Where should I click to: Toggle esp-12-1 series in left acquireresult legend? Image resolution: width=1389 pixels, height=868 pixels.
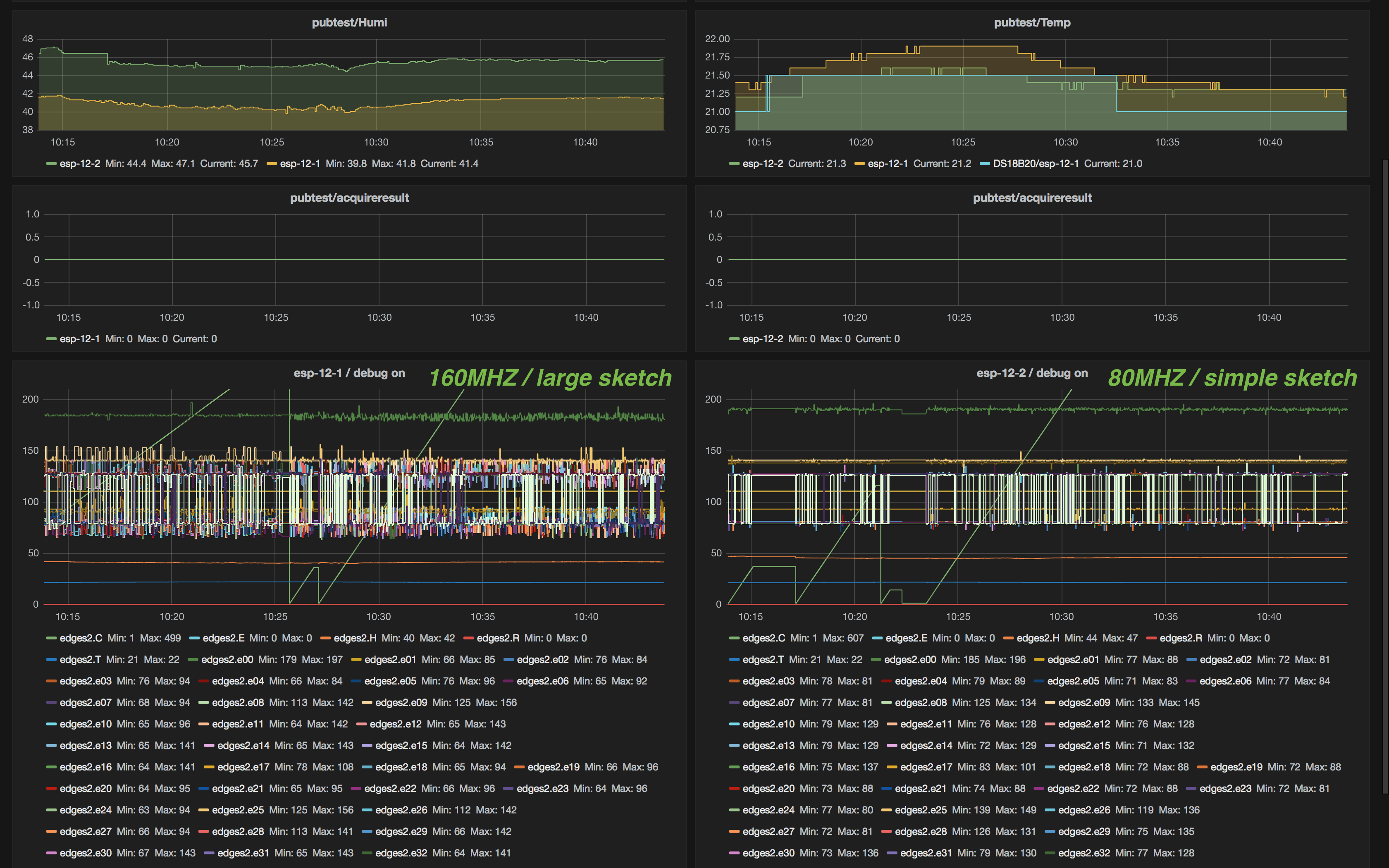pyautogui.click(x=80, y=339)
